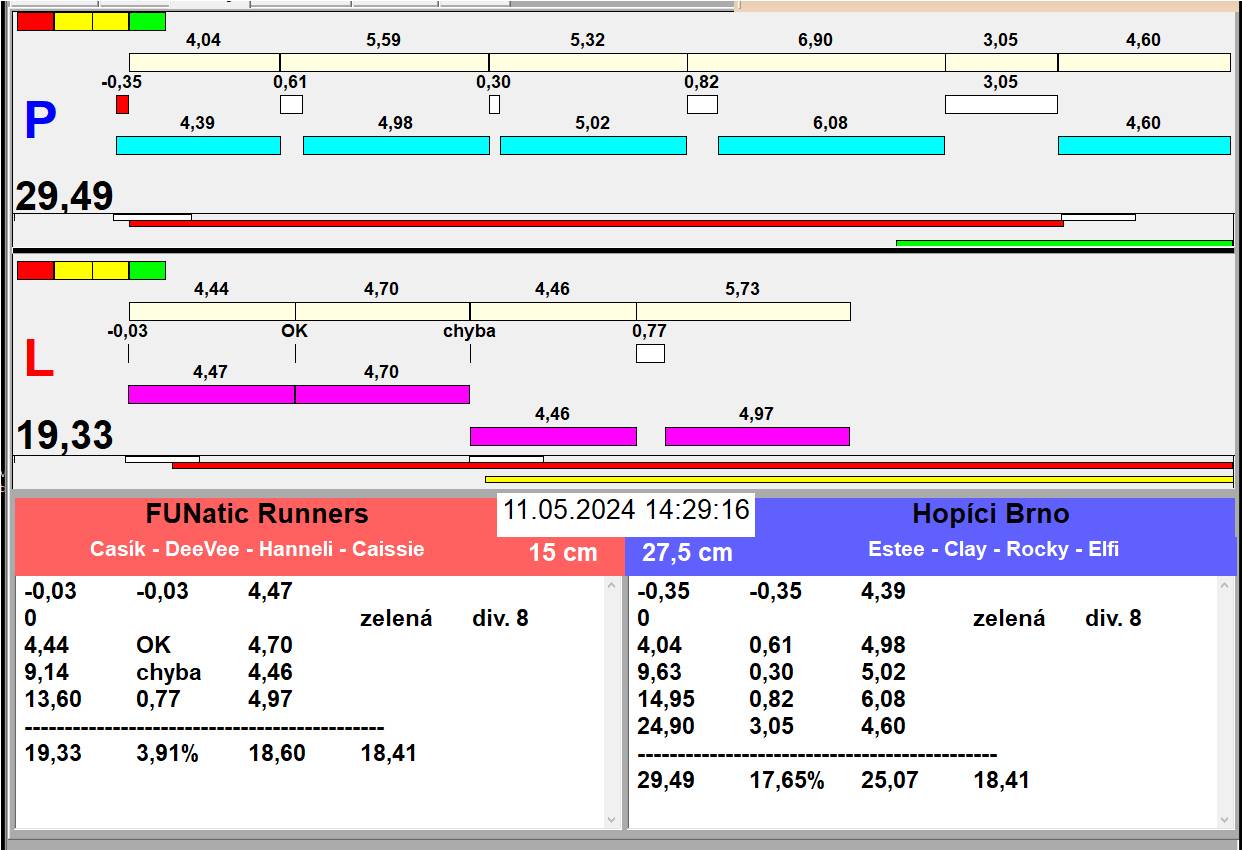Viewport: 1242px width, 850px height.
Task: Click 24,90 in the Hopíci Brno list
Action: pyautogui.click(x=666, y=726)
